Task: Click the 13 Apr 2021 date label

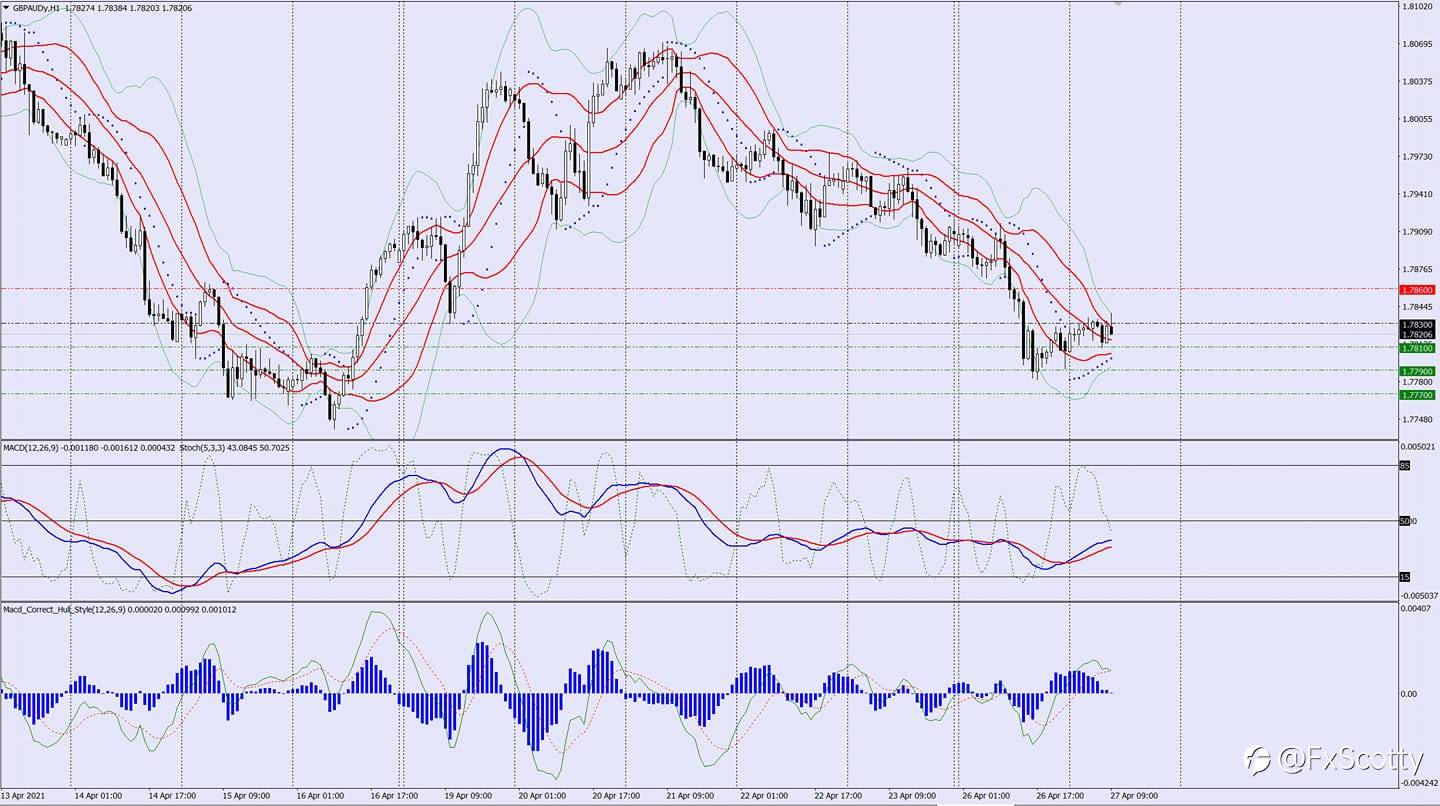Action: 22,797
